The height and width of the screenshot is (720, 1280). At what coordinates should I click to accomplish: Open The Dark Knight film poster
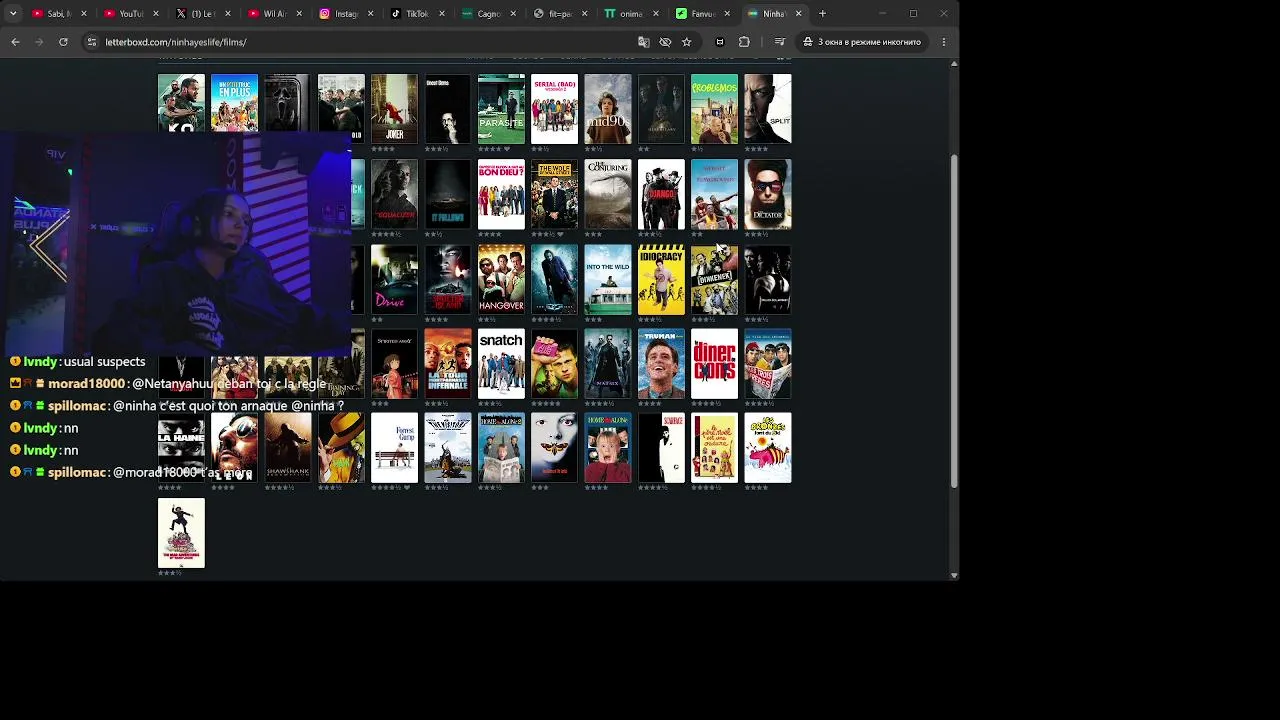pyautogui.click(x=554, y=279)
